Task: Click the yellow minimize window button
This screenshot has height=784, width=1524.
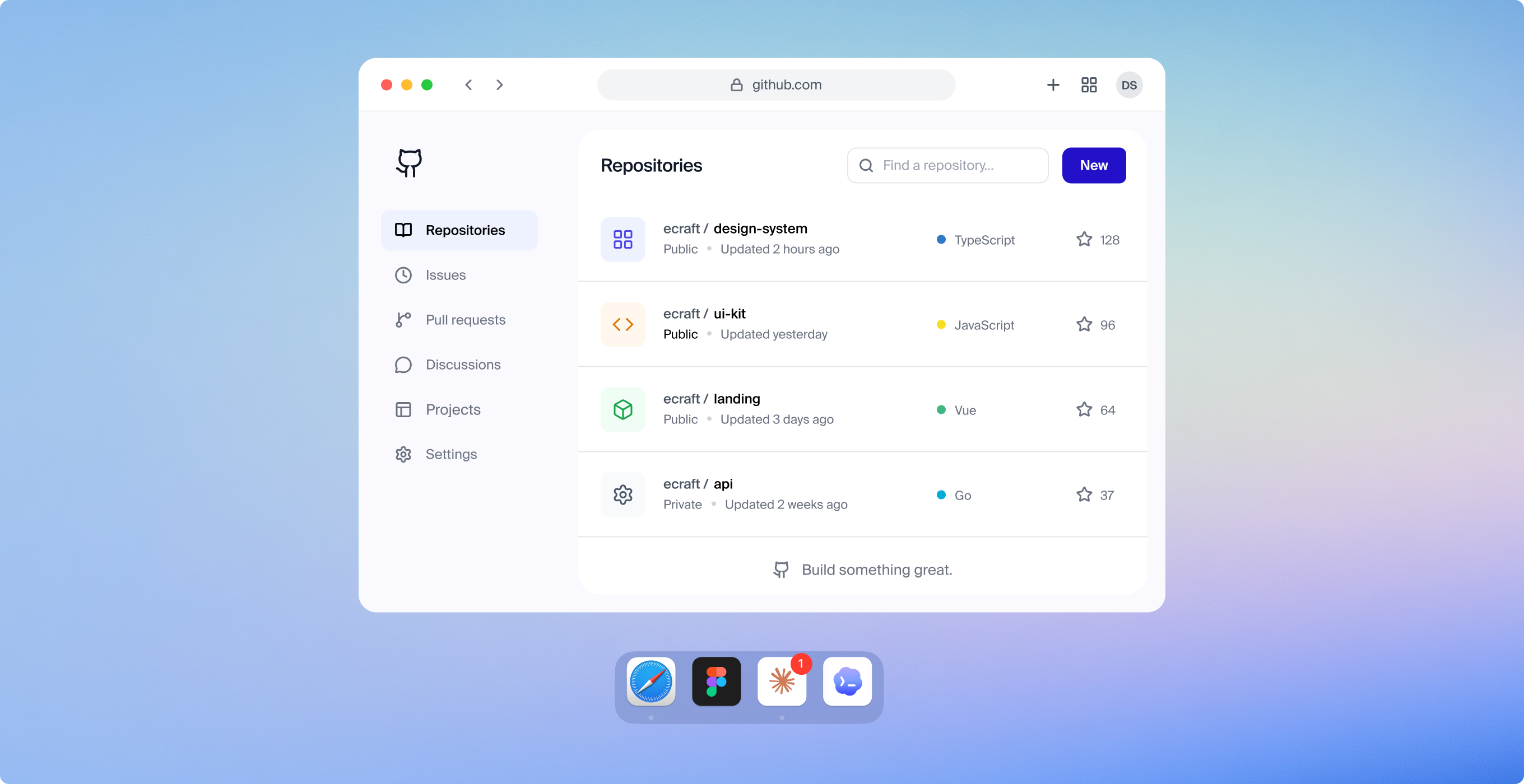Action: click(406, 85)
